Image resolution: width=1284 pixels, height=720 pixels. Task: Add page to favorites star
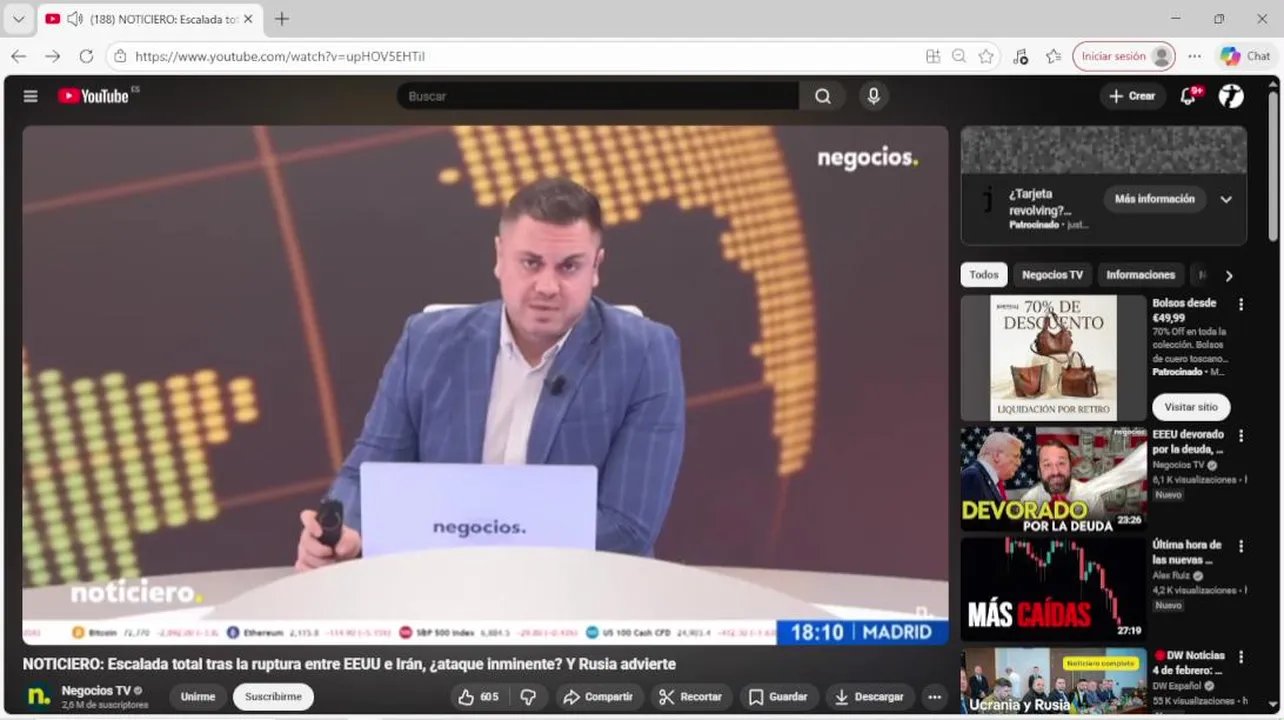[x=986, y=56]
